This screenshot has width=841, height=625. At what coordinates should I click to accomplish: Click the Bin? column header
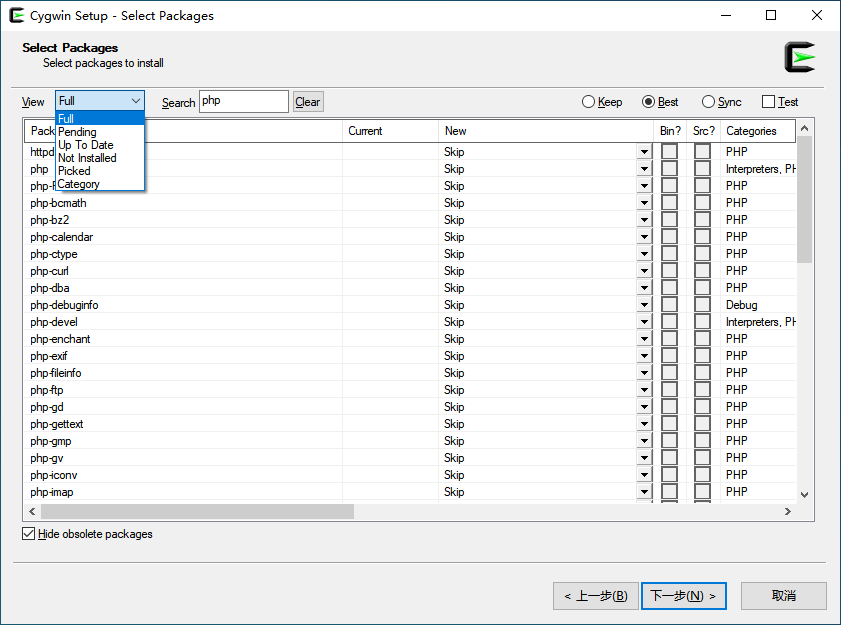click(670, 131)
